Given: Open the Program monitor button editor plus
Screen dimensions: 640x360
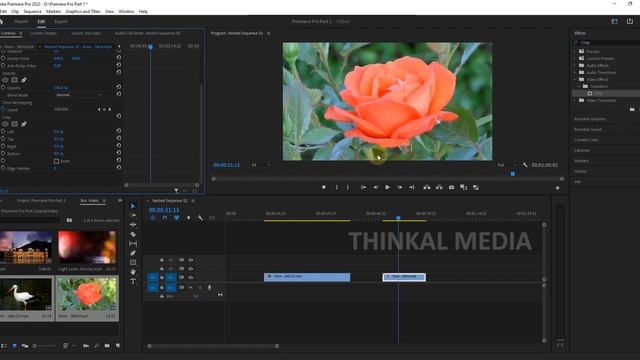Looking at the screenshot, I should pyautogui.click(x=557, y=188).
